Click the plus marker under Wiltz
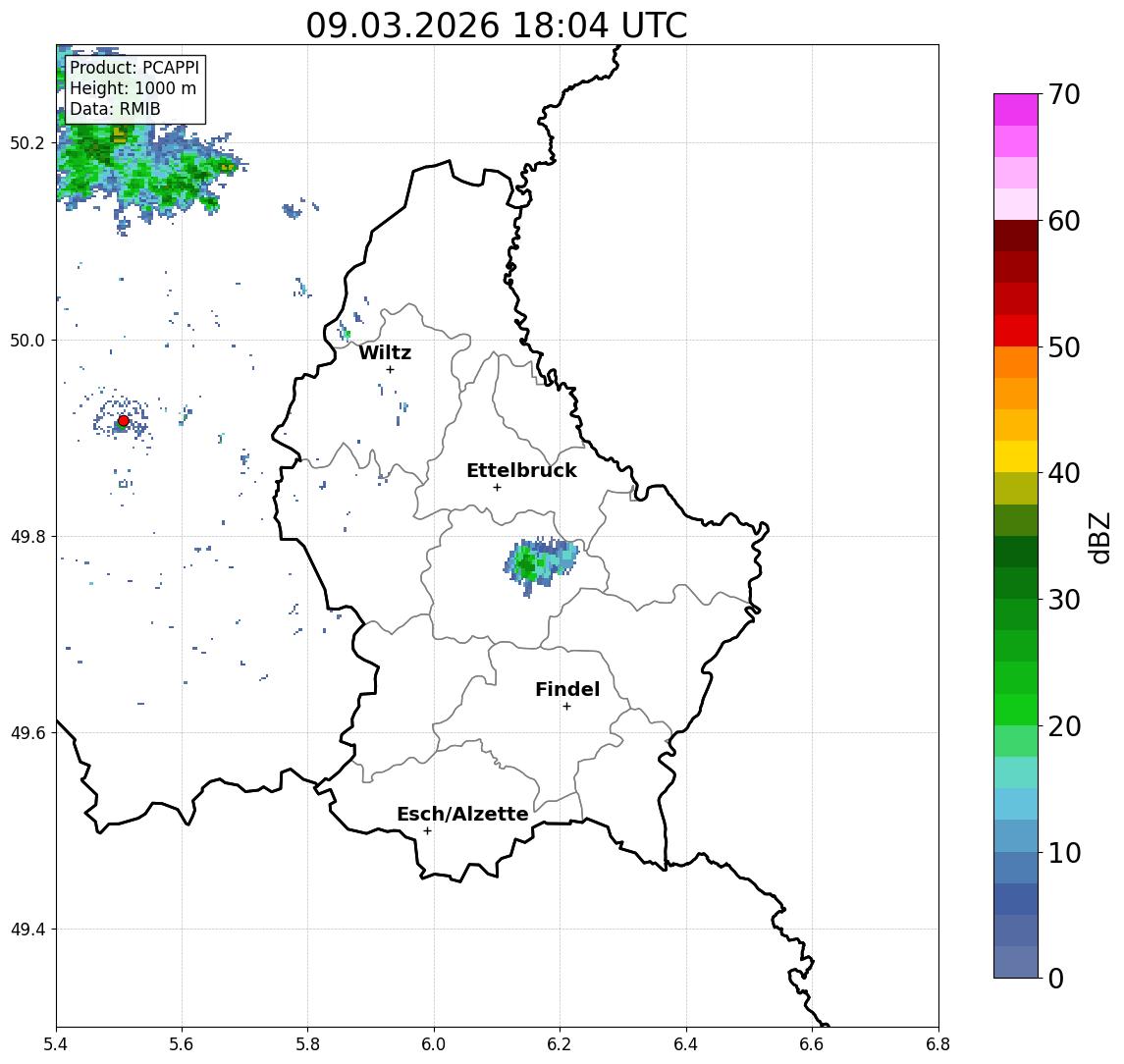The width and height of the screenshot is (1124, 1064). point(390,369)
